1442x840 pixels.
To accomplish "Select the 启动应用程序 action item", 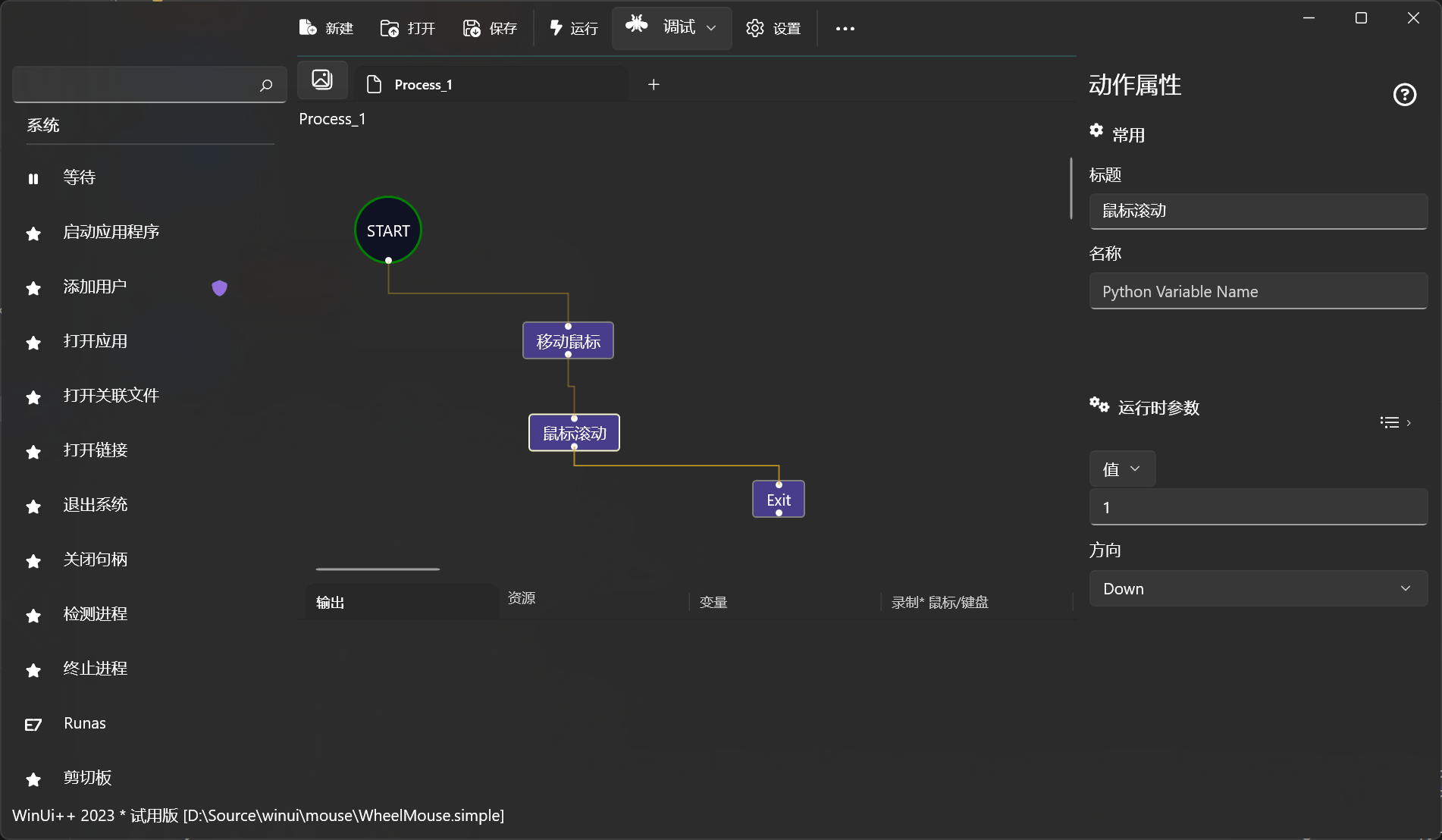I will click(x=111, y=232).
